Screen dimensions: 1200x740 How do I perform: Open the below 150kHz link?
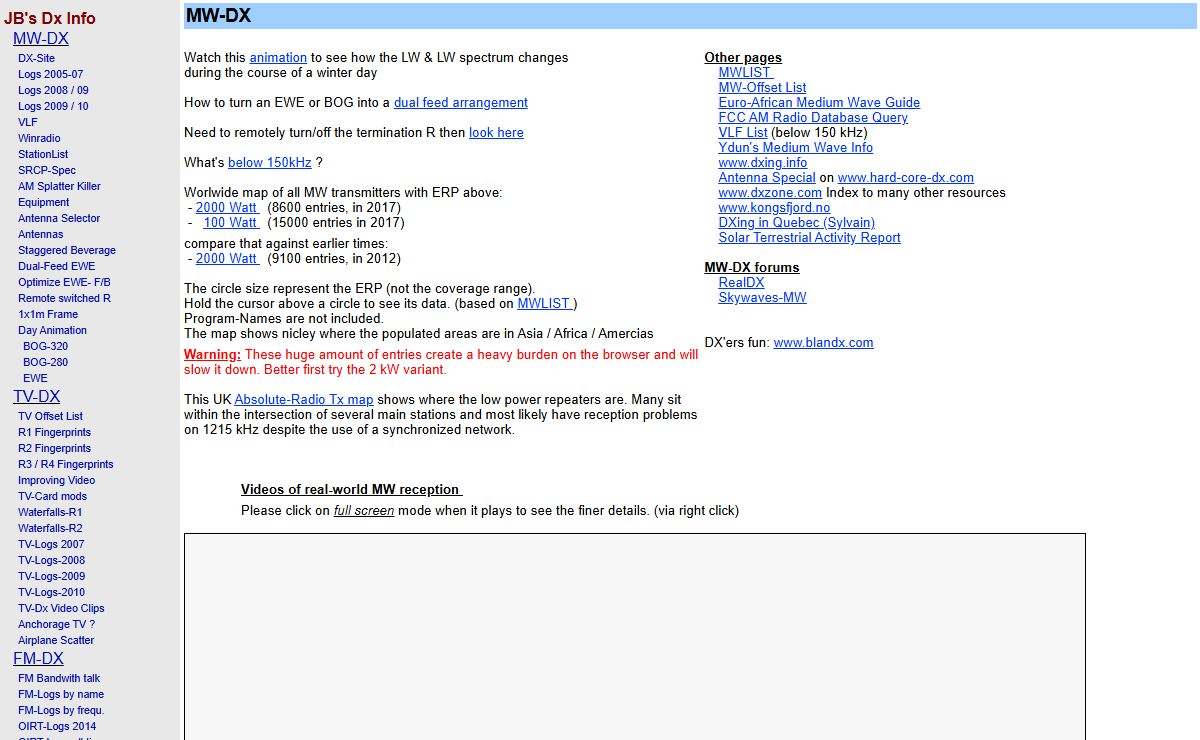click(x=270, y=163)
